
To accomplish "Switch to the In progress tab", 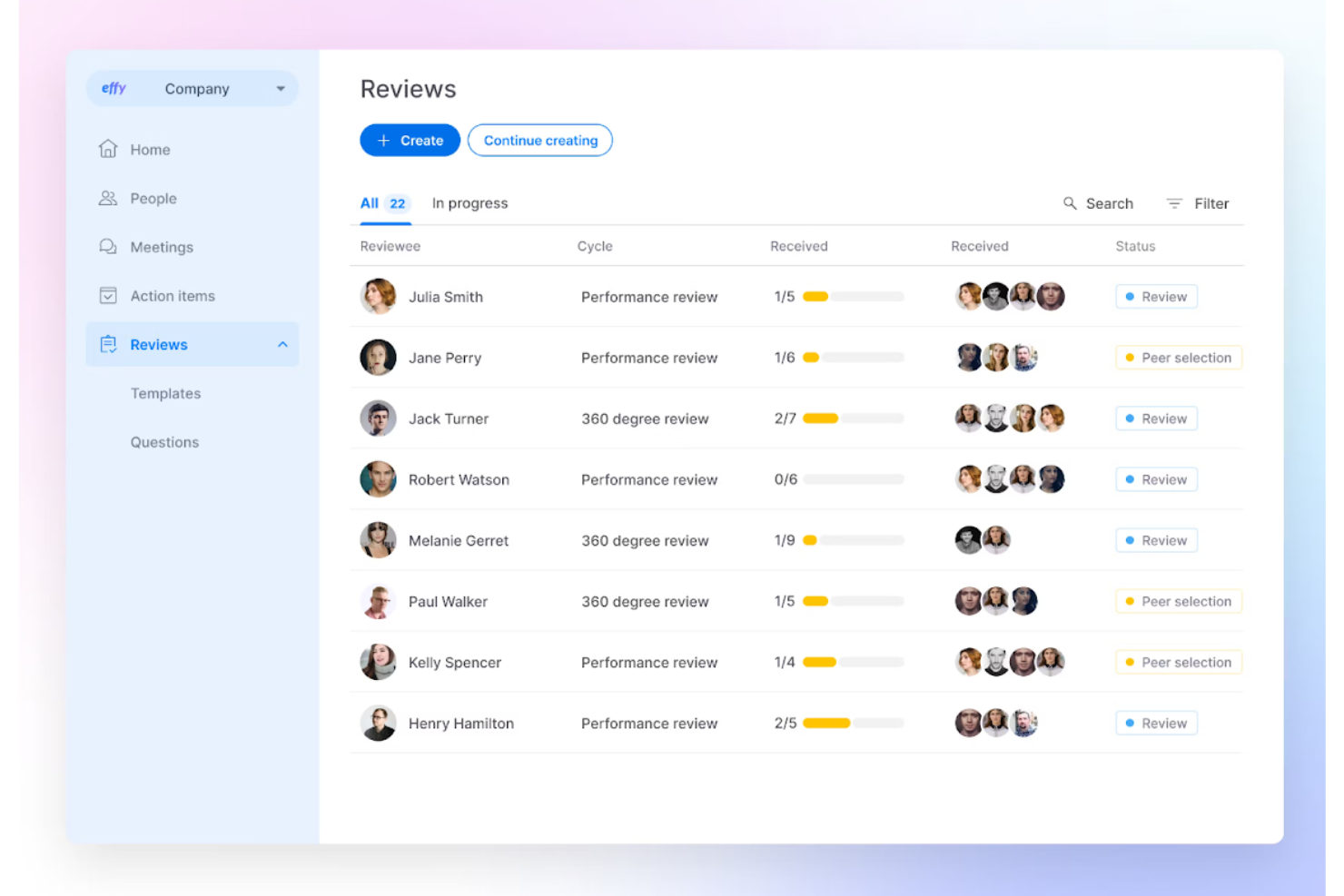I will [x=469, y=203].
